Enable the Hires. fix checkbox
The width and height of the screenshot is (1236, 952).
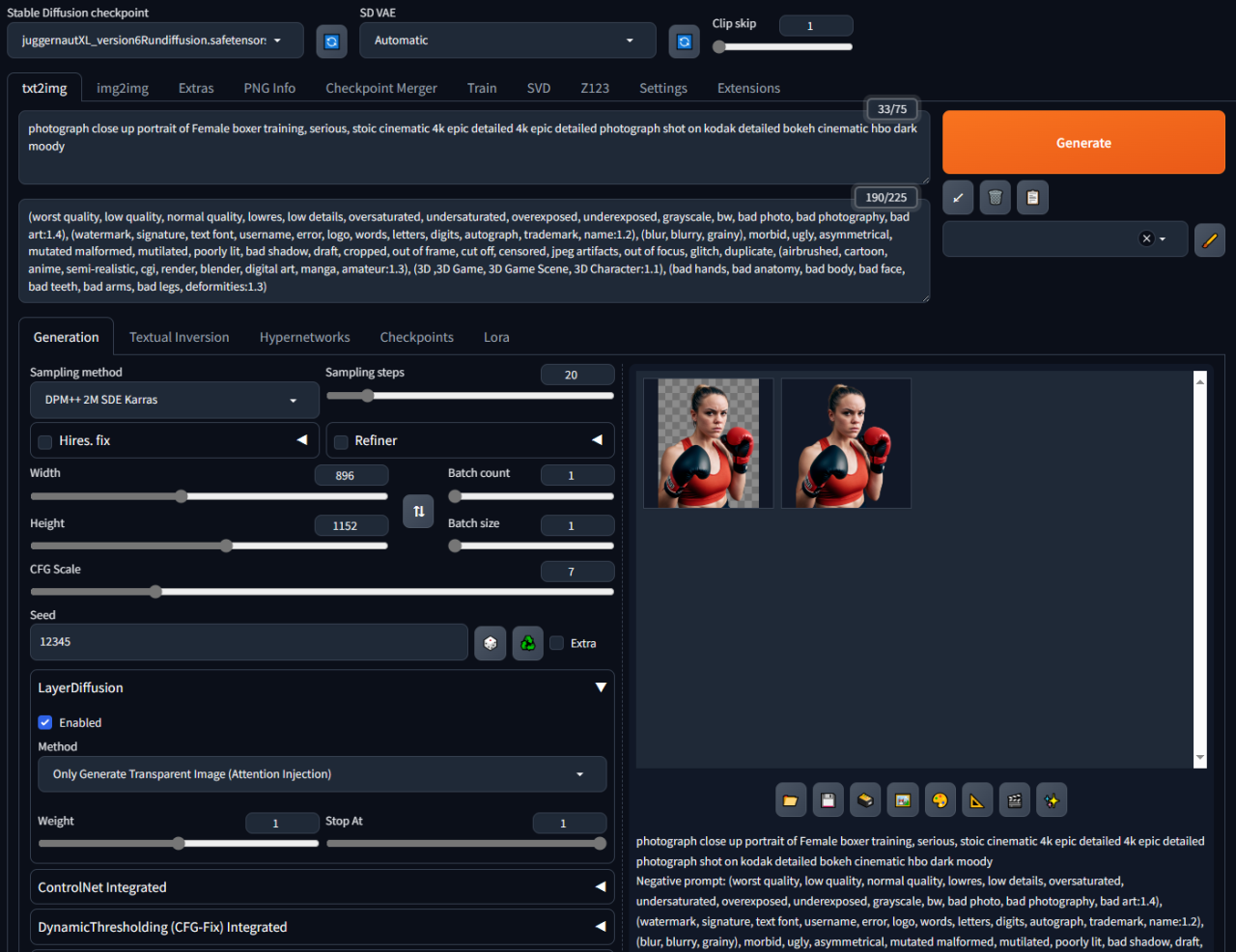coord(45,442)
